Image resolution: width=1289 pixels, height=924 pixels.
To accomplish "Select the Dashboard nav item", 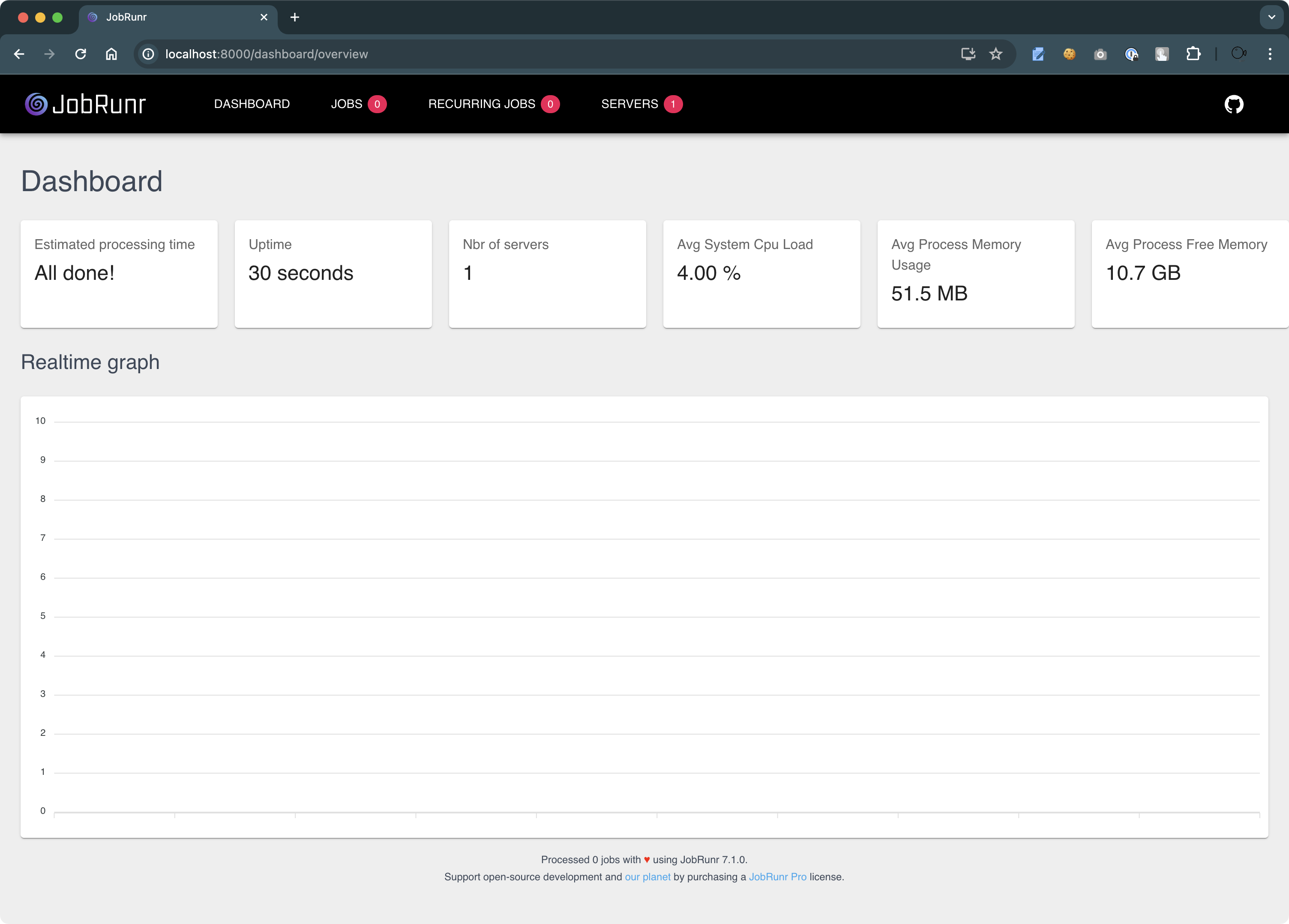I will click(x=252, y=104).
